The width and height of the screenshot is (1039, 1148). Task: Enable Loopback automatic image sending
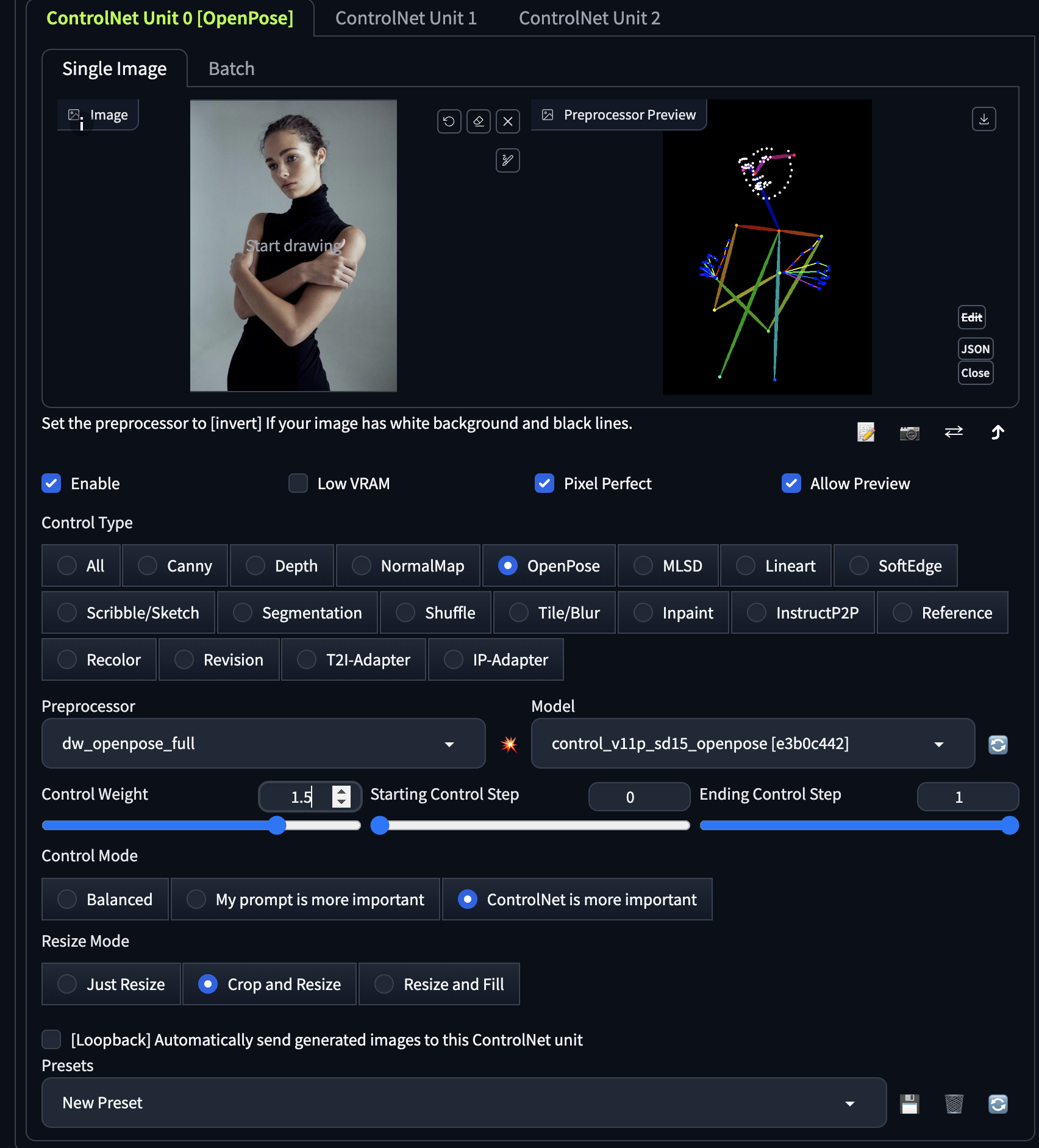tap(51, 1039)
